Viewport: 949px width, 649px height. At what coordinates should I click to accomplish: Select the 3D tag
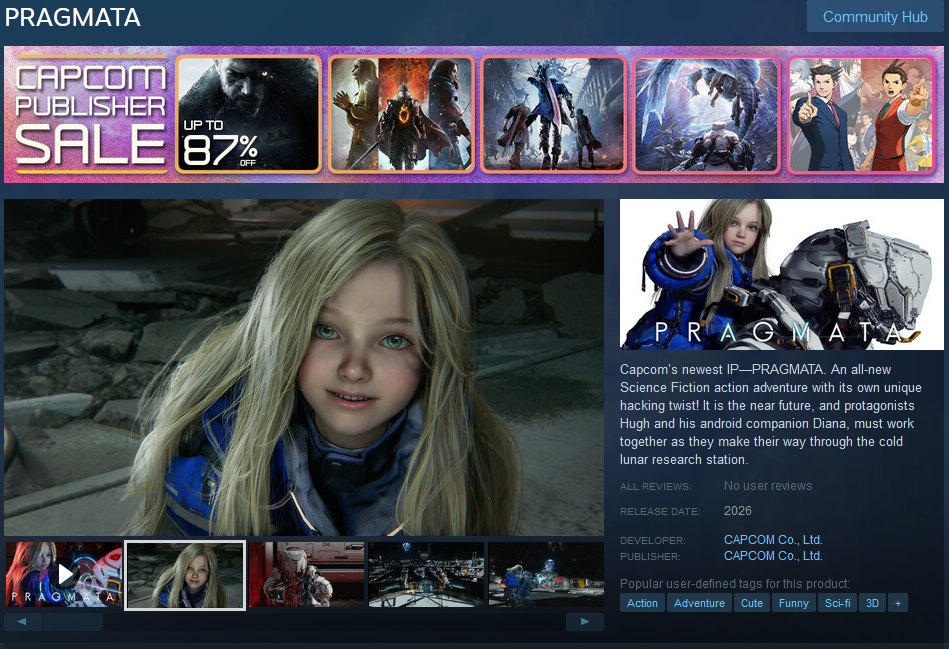pos(872,603)
